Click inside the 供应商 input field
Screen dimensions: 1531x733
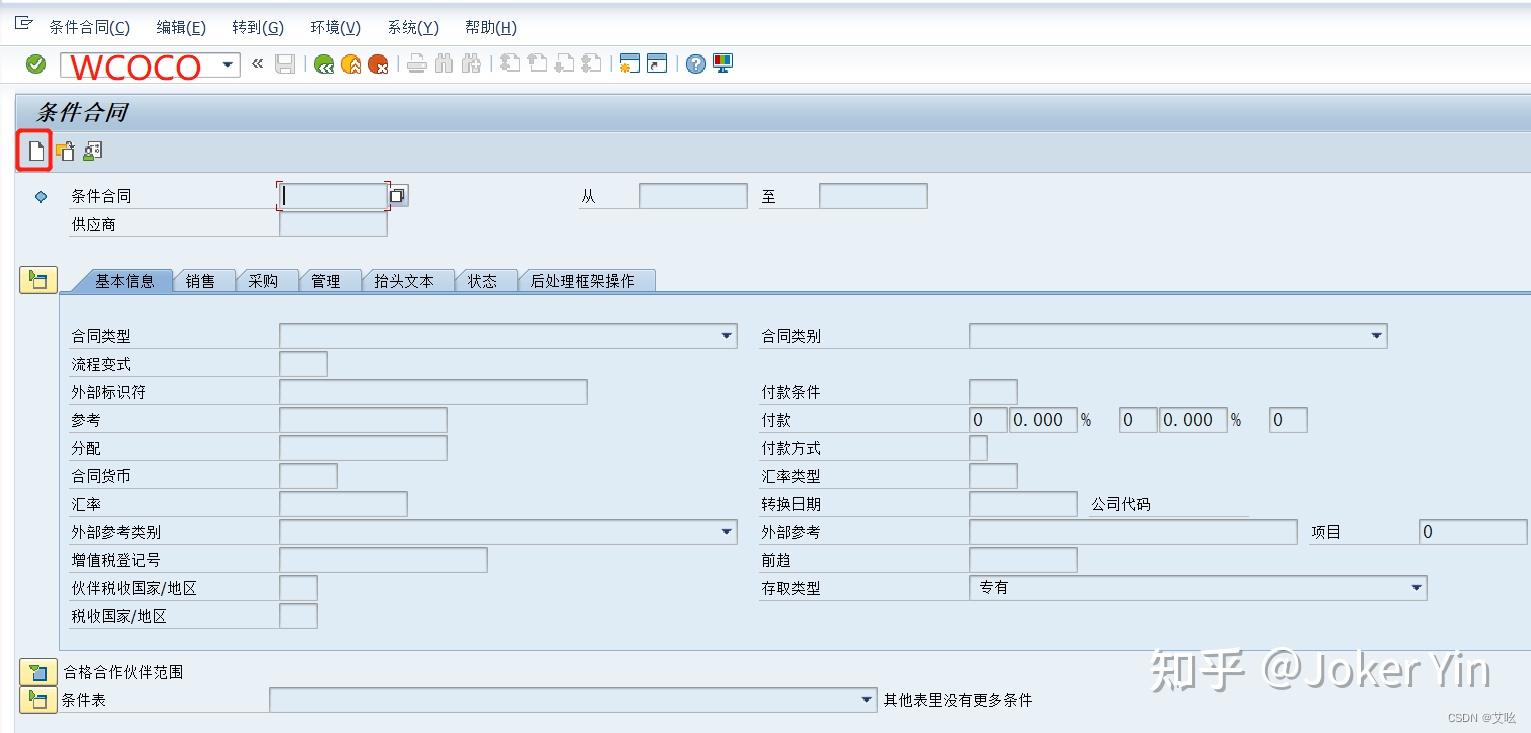point(332,224)
